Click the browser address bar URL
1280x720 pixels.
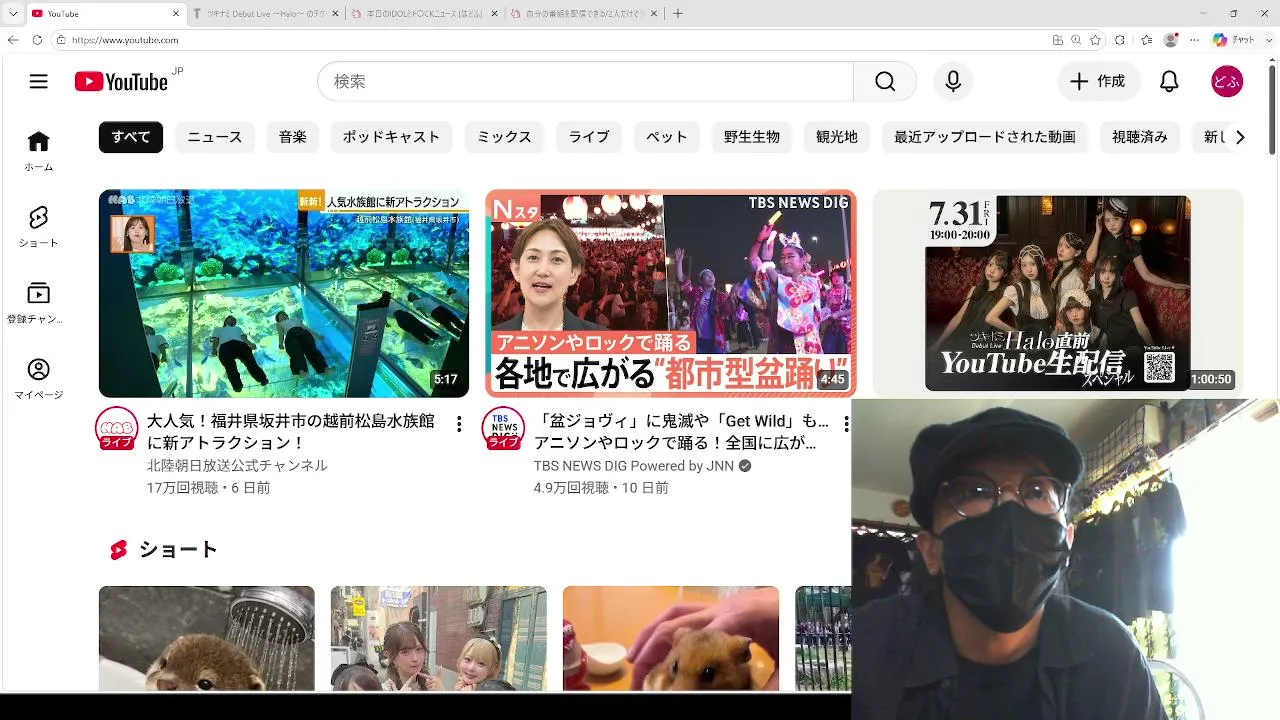point(125,40)
